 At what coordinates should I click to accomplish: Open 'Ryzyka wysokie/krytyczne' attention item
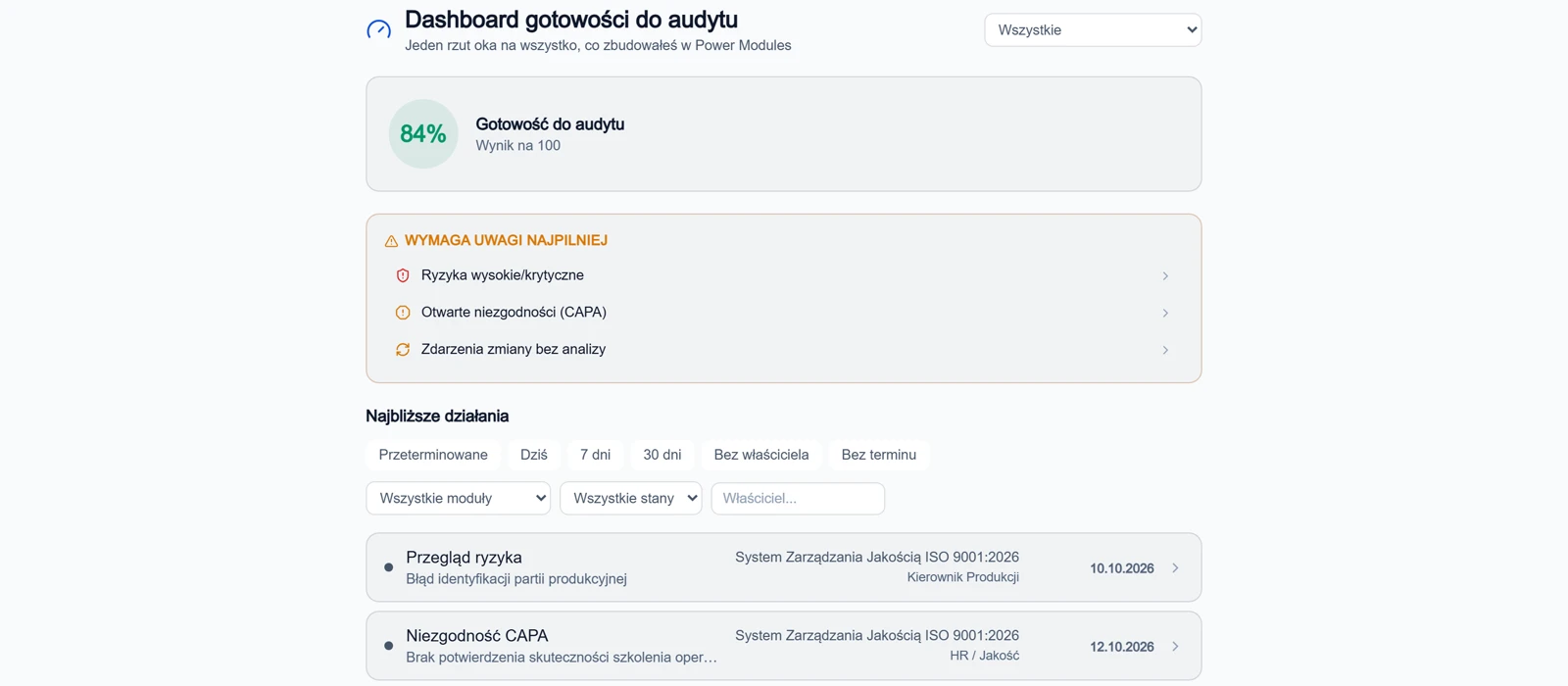(783, 275)
